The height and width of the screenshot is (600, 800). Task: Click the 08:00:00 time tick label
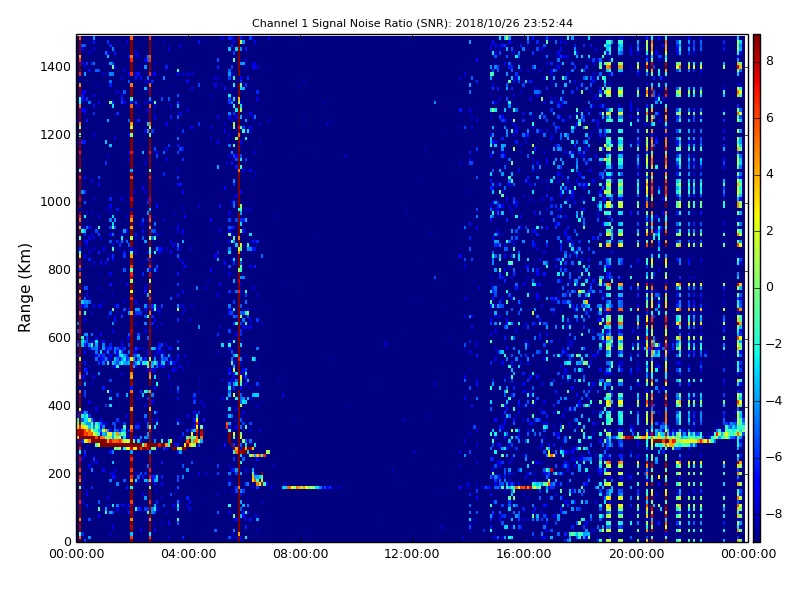click(301, 554)
